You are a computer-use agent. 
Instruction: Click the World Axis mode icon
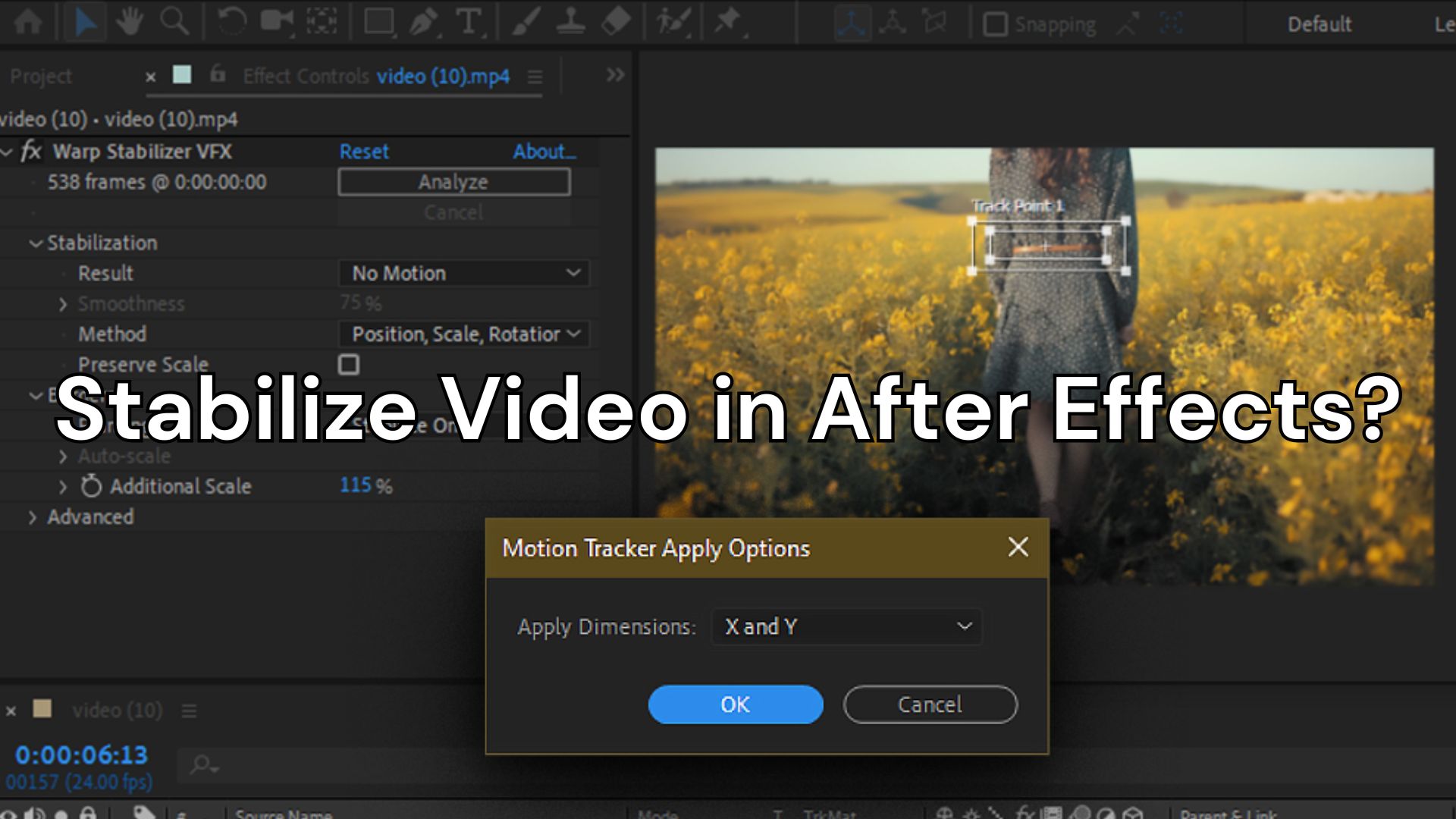[893, 24]
